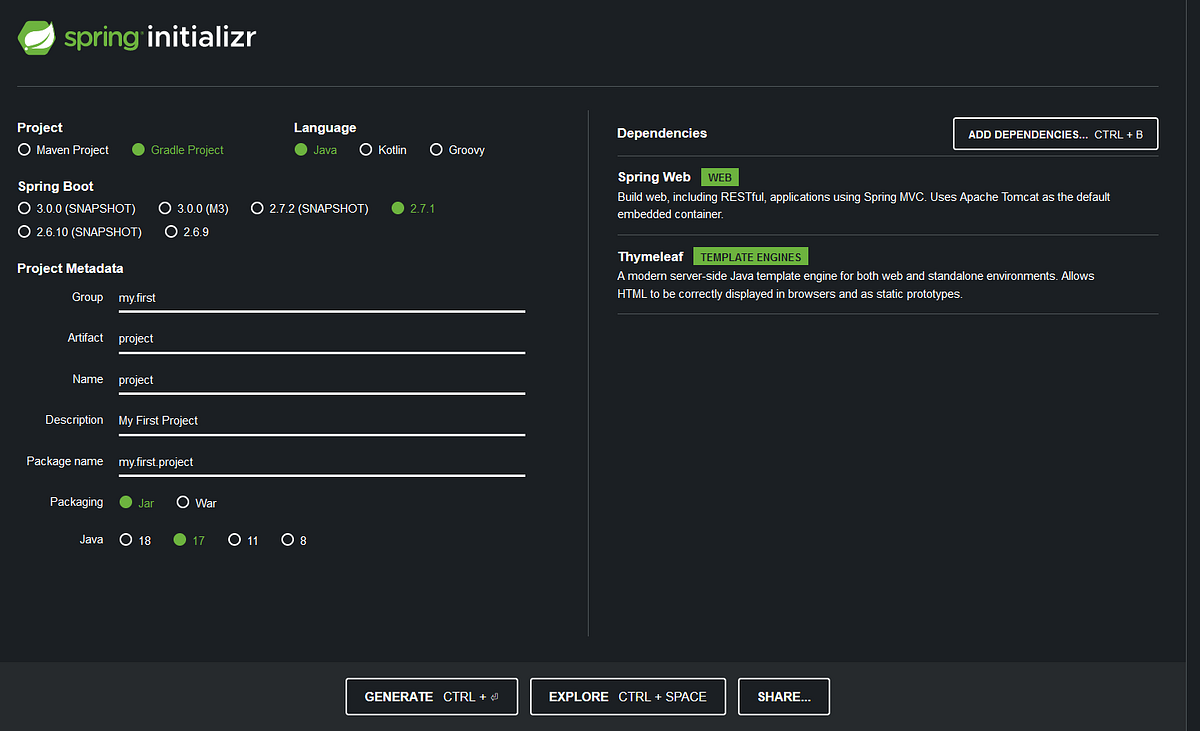The image size is (1200, 731).
Task: Focus the Artifact input field
Action: point(321,339)
